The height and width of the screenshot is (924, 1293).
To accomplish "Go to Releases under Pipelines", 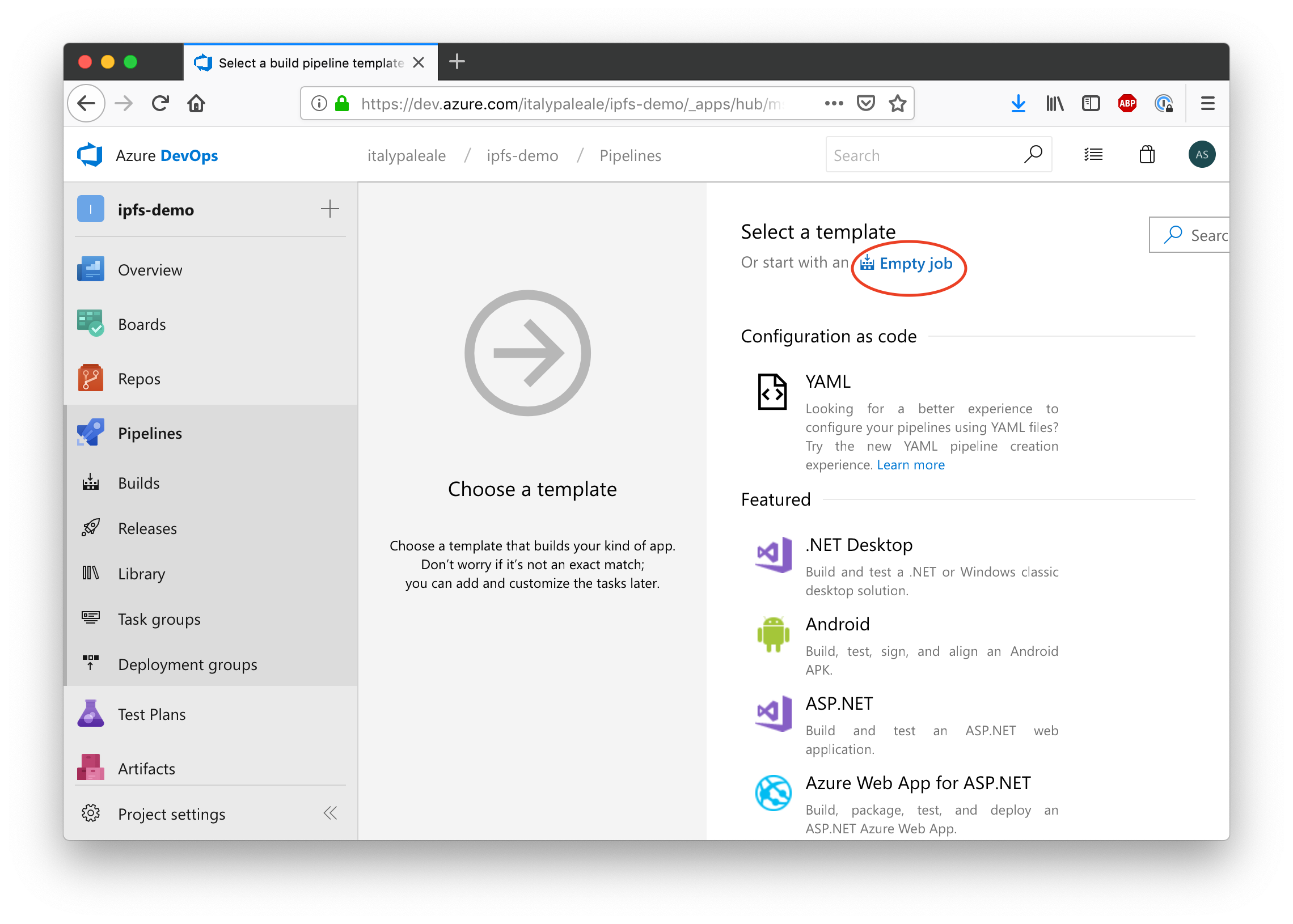I will coord(147,528).
